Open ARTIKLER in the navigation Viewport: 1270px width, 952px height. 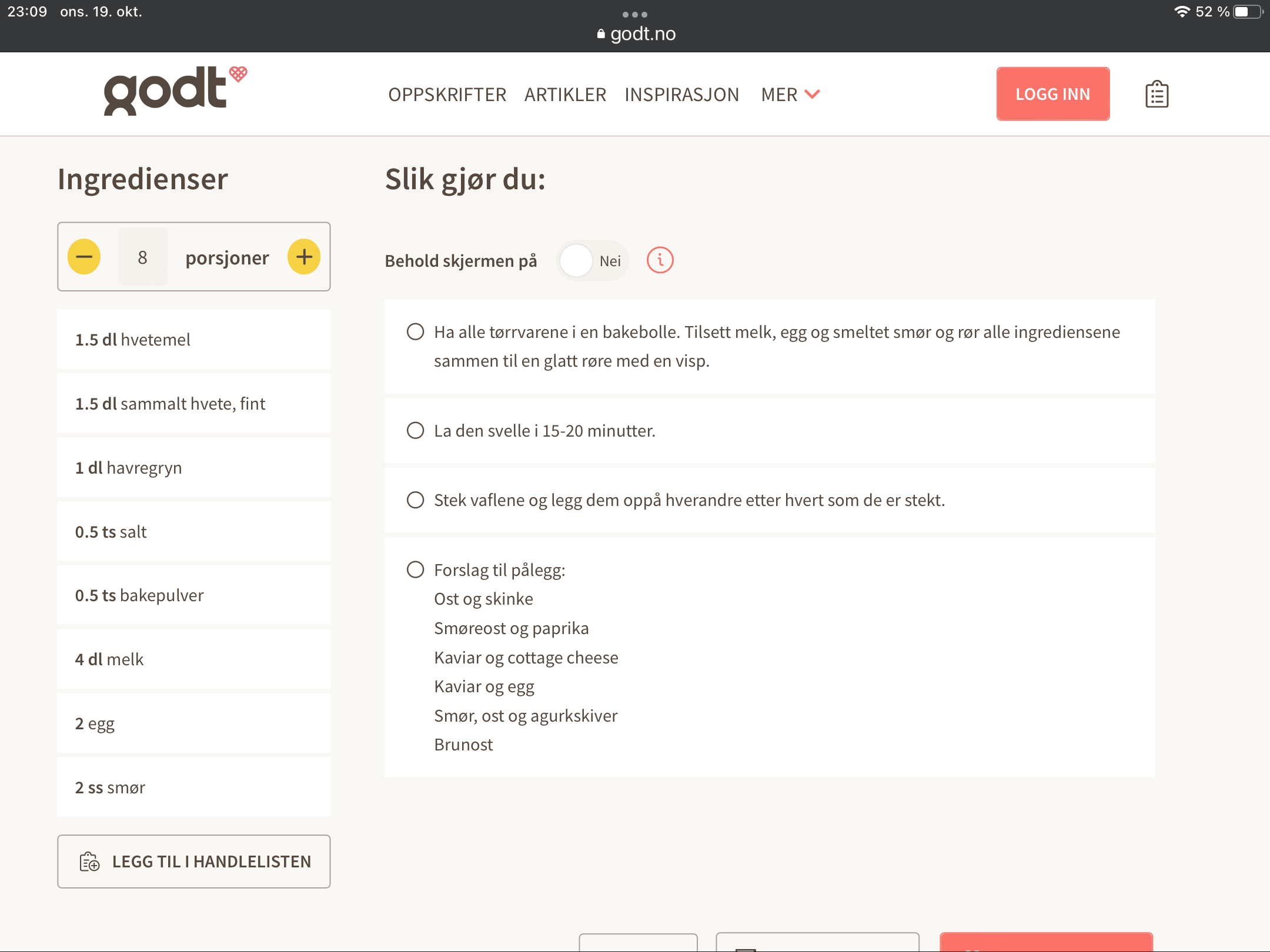565,95
